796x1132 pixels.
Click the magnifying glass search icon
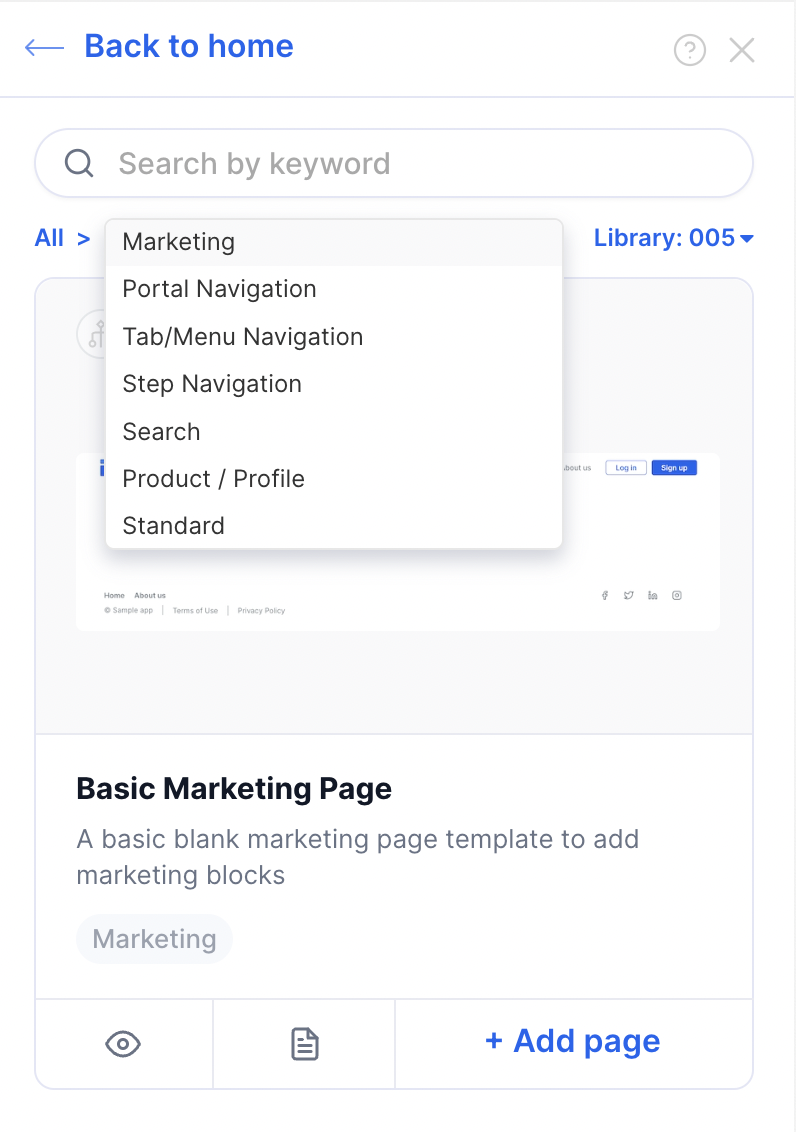pos(79,163)
